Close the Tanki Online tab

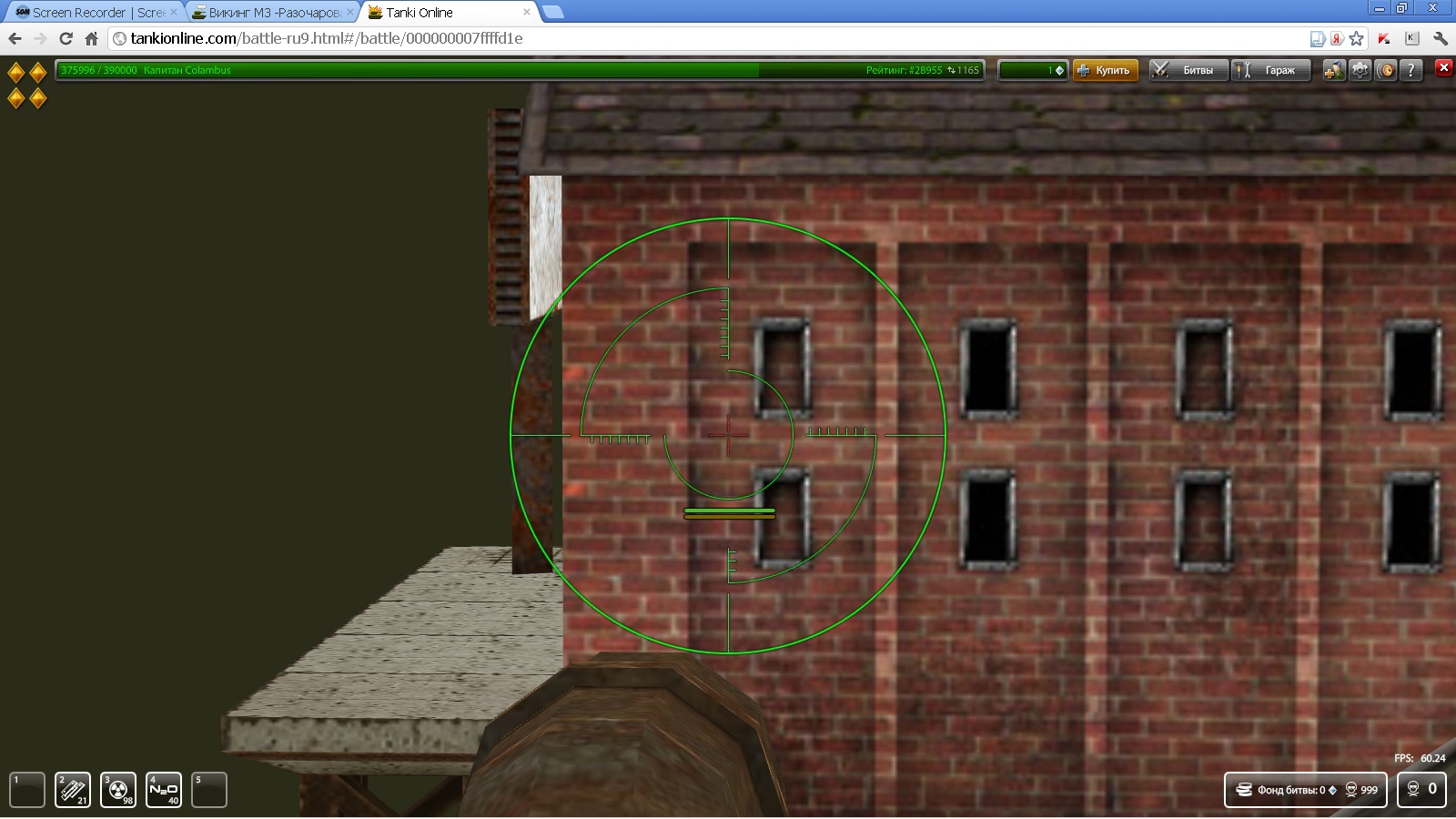(526, 12)
